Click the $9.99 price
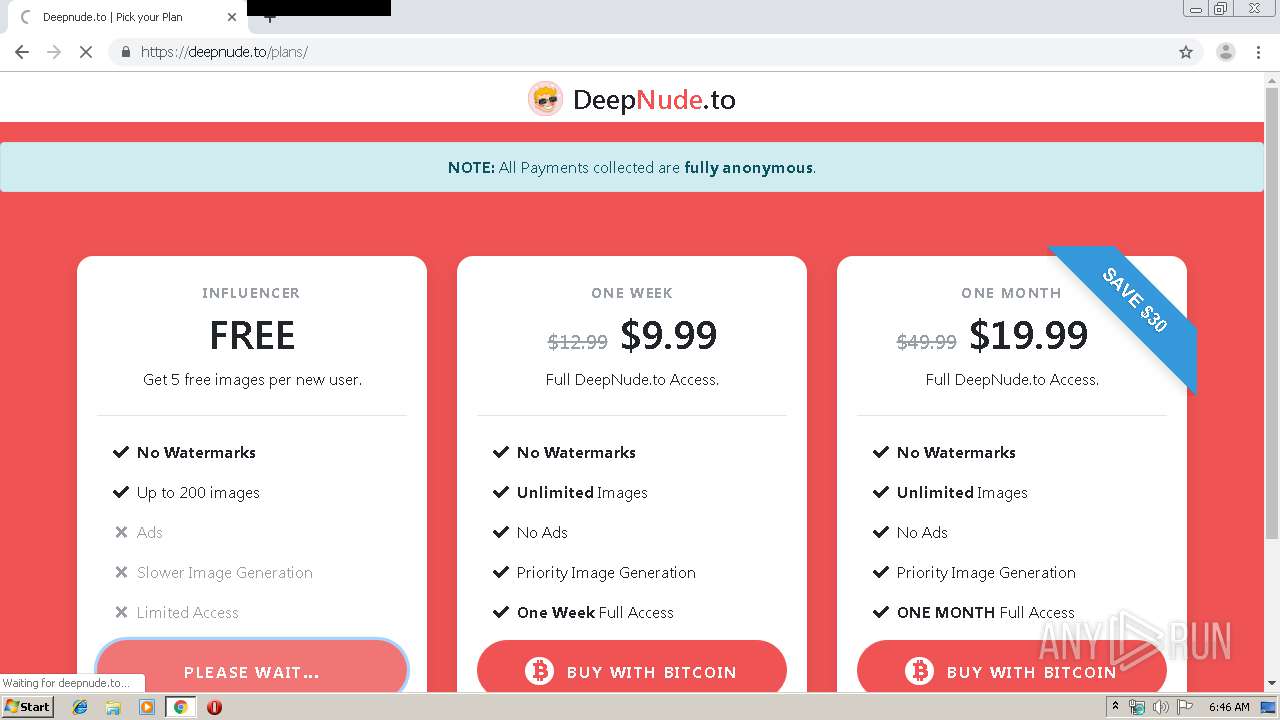 click(x=669, y=336)
